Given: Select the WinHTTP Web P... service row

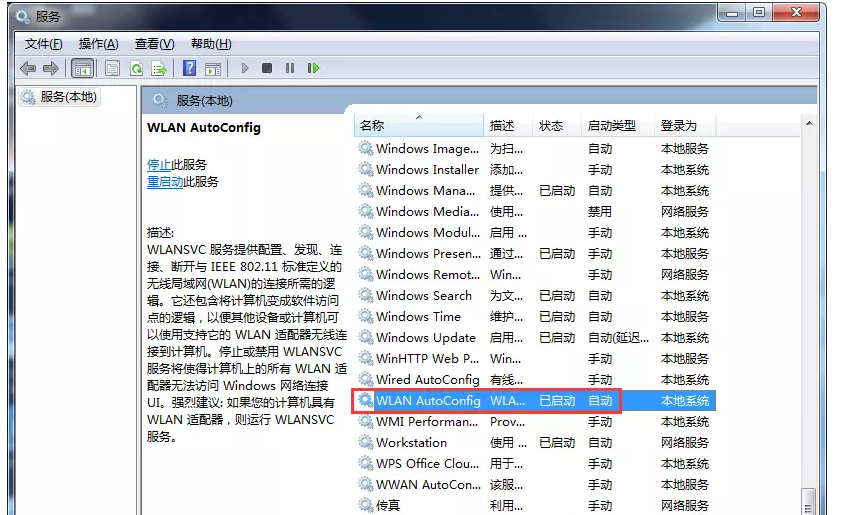Looking at the screenshot, I should tap(534, 358).
